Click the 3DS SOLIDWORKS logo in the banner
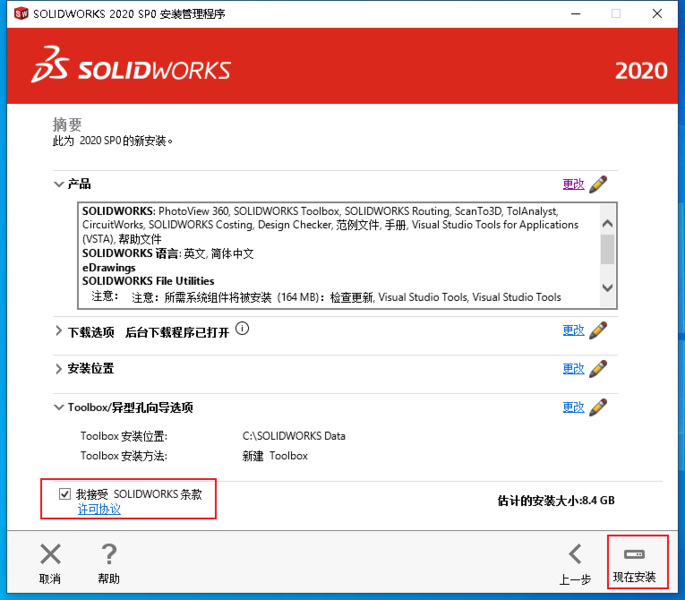Viewport: 685px width, 600px height. pyautogui.click(x=131, y=65)
